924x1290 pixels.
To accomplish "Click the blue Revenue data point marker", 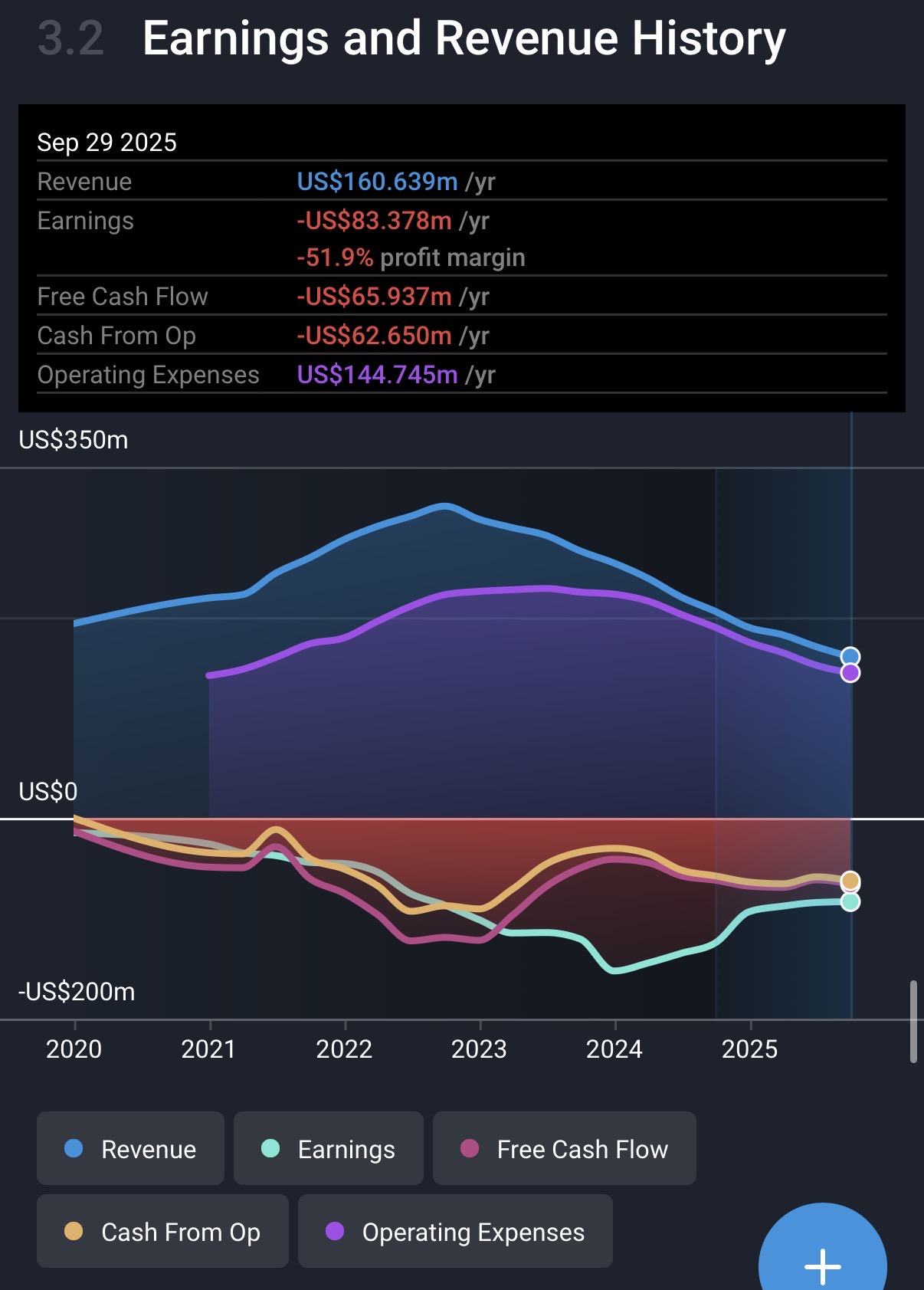I will click(850, 657).
